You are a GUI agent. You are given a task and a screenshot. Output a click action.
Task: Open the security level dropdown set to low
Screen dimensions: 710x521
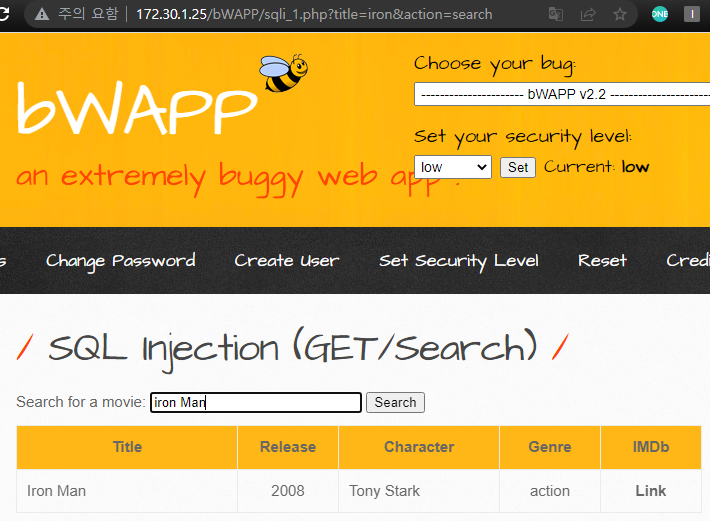pos(453,167)
